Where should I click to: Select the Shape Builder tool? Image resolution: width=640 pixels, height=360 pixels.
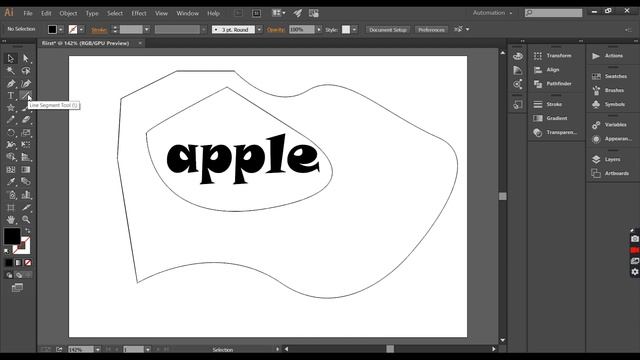pyautogui.click(x=11, y=157)
